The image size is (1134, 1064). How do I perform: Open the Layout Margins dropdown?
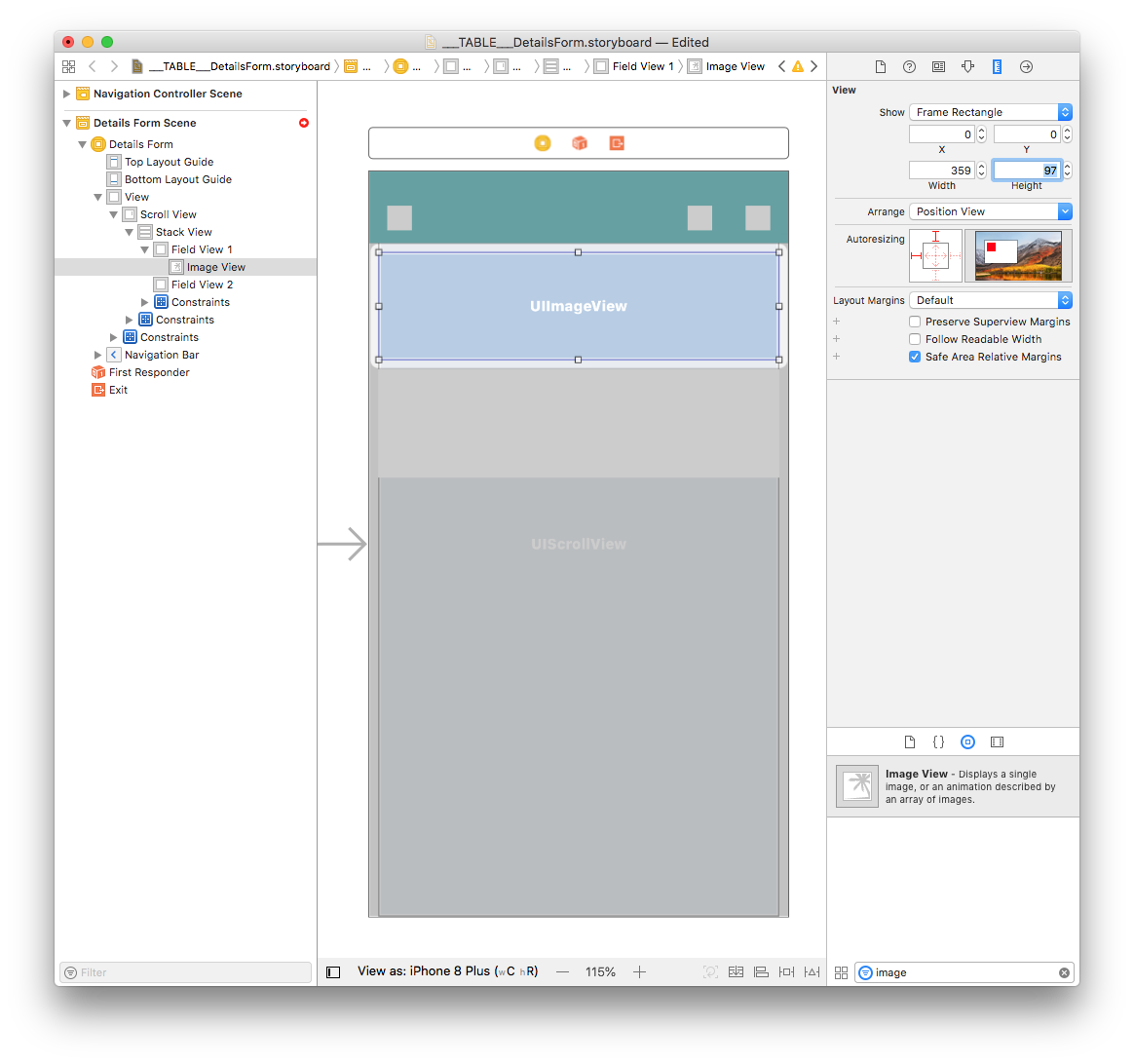(990, 300)
